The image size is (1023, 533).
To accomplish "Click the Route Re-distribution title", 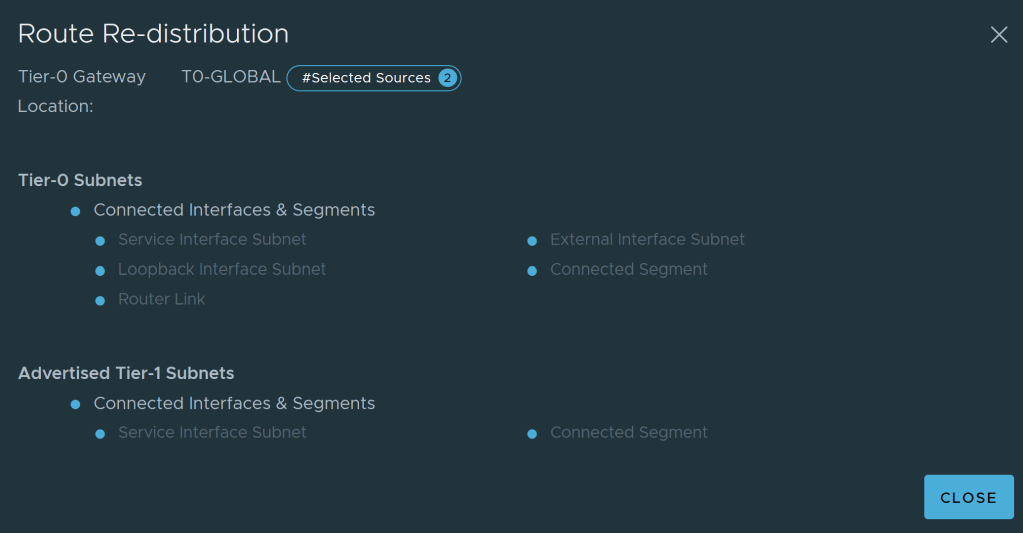I will tap(153, 34).
